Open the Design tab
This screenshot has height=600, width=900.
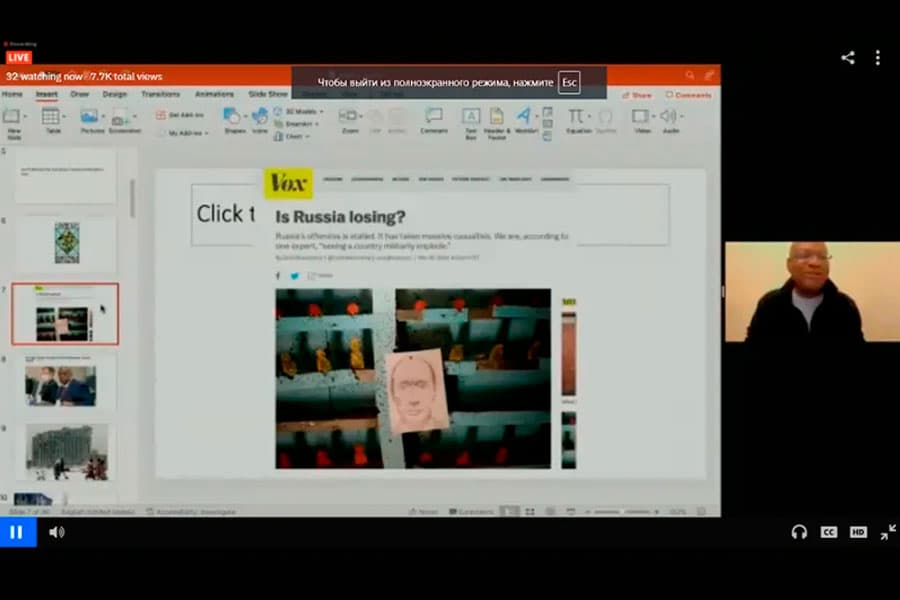(114, 94)
